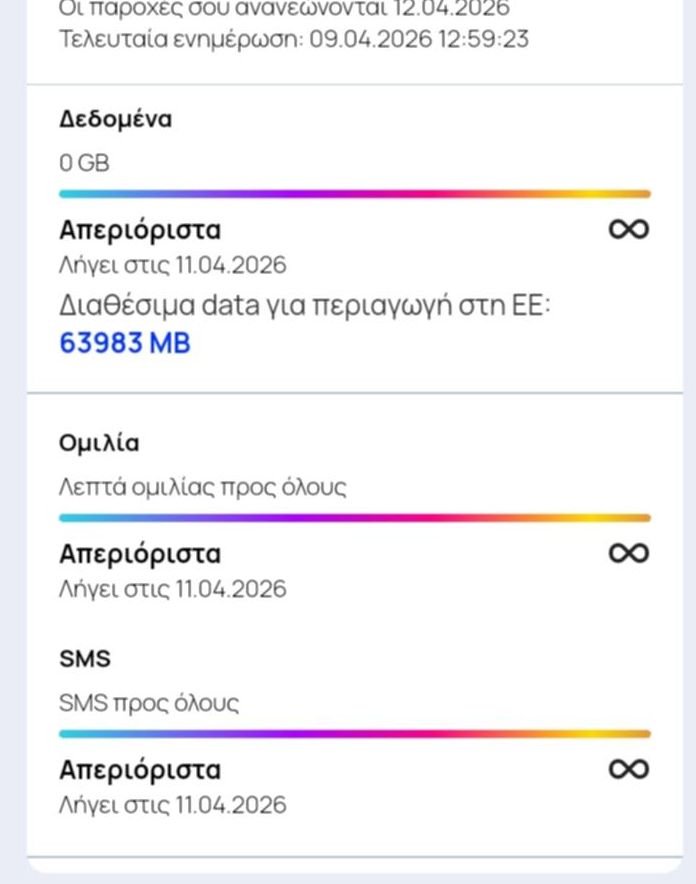Tap the infinity icon in the SMS section
The width and height of the screenshot is (696, 884).
pyautogui.click(x=629, y=769)
